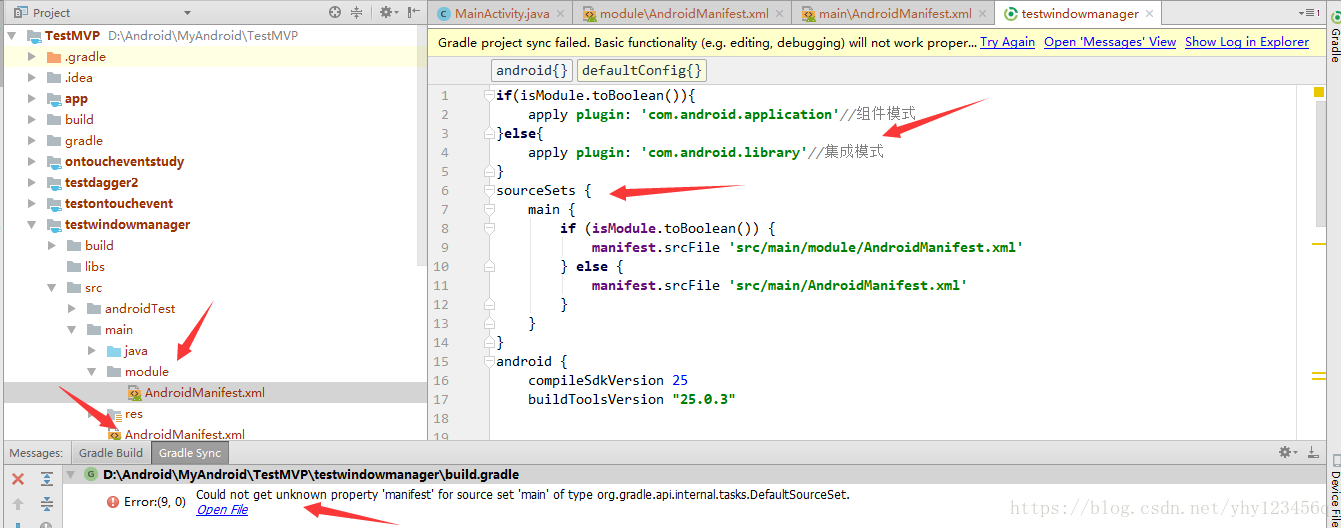Image resolution: width=1341 pixels, height=528 pixels.
Task: Close the testwindowmanager editor tab
Action: [1149, 14]
